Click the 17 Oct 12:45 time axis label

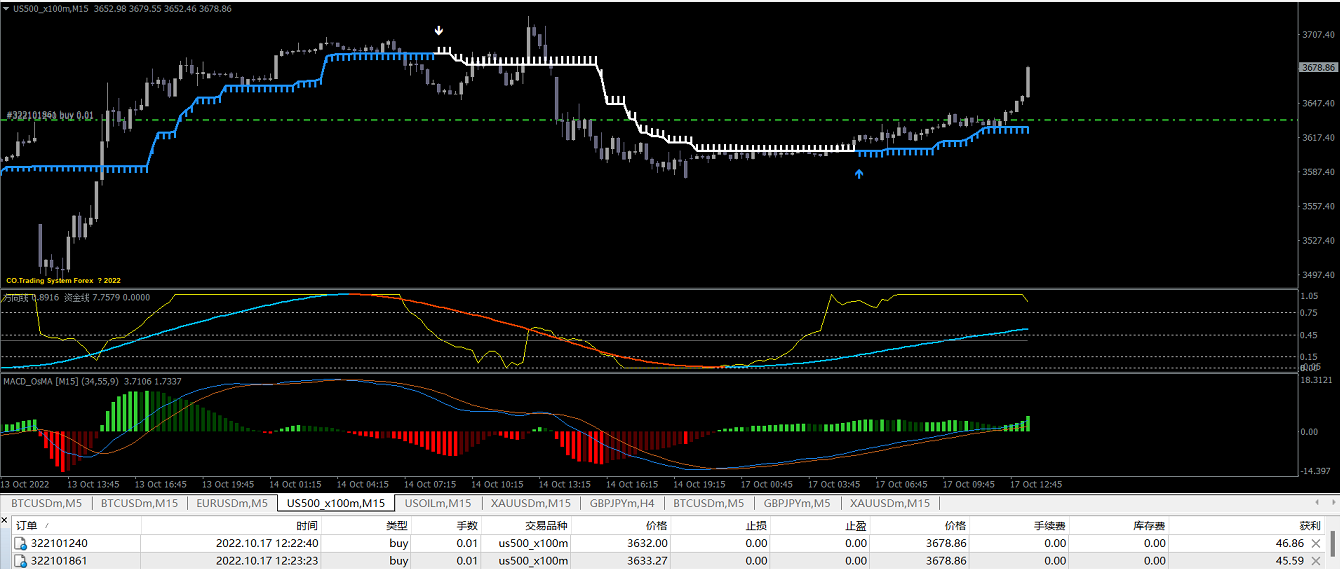[1036, 484]
